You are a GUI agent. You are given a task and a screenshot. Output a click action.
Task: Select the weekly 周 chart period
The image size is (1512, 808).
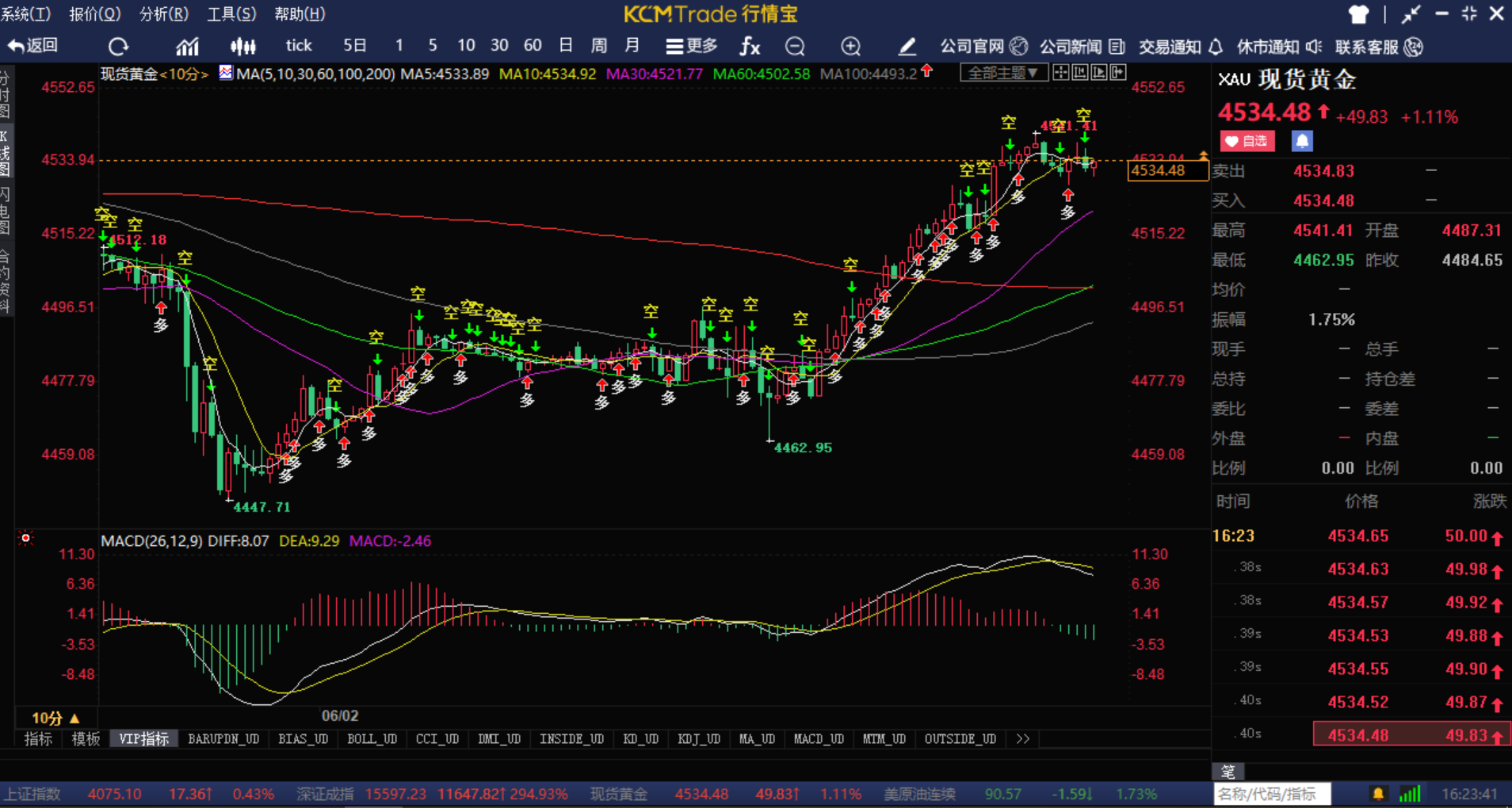pyautogui.click(x=599, y=46)
